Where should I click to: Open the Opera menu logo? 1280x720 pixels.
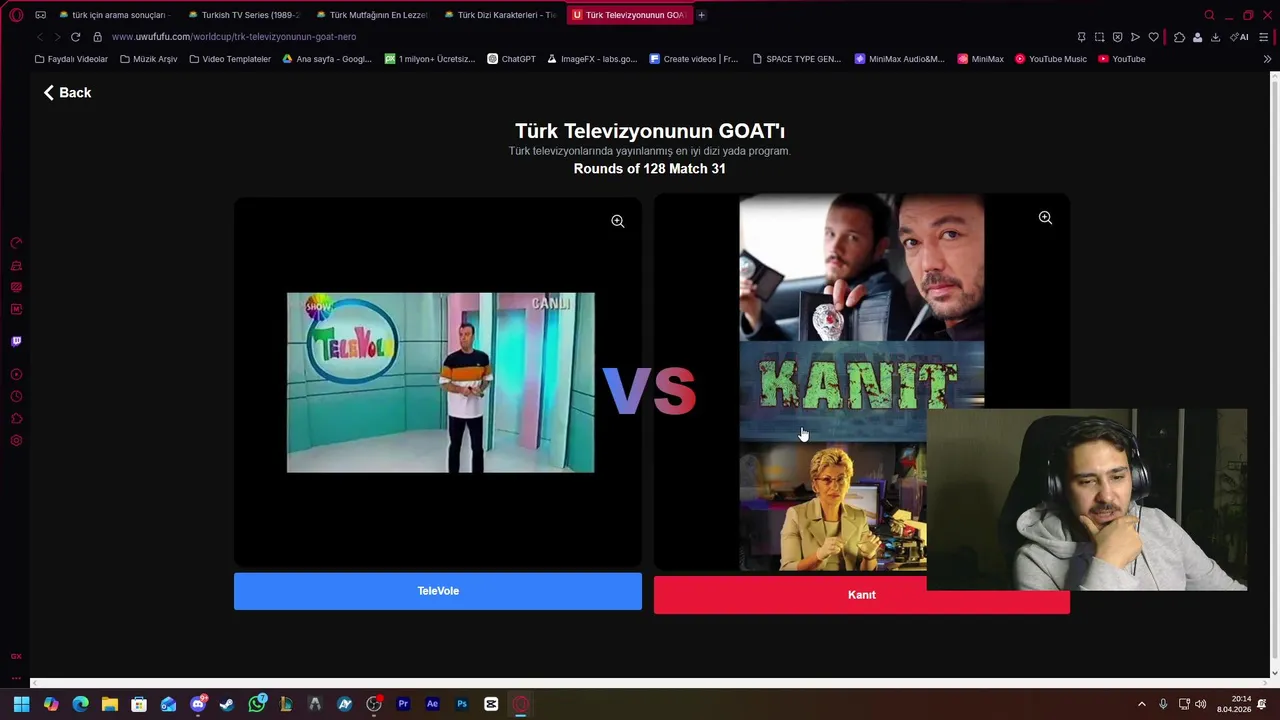[x=16, y=15]
